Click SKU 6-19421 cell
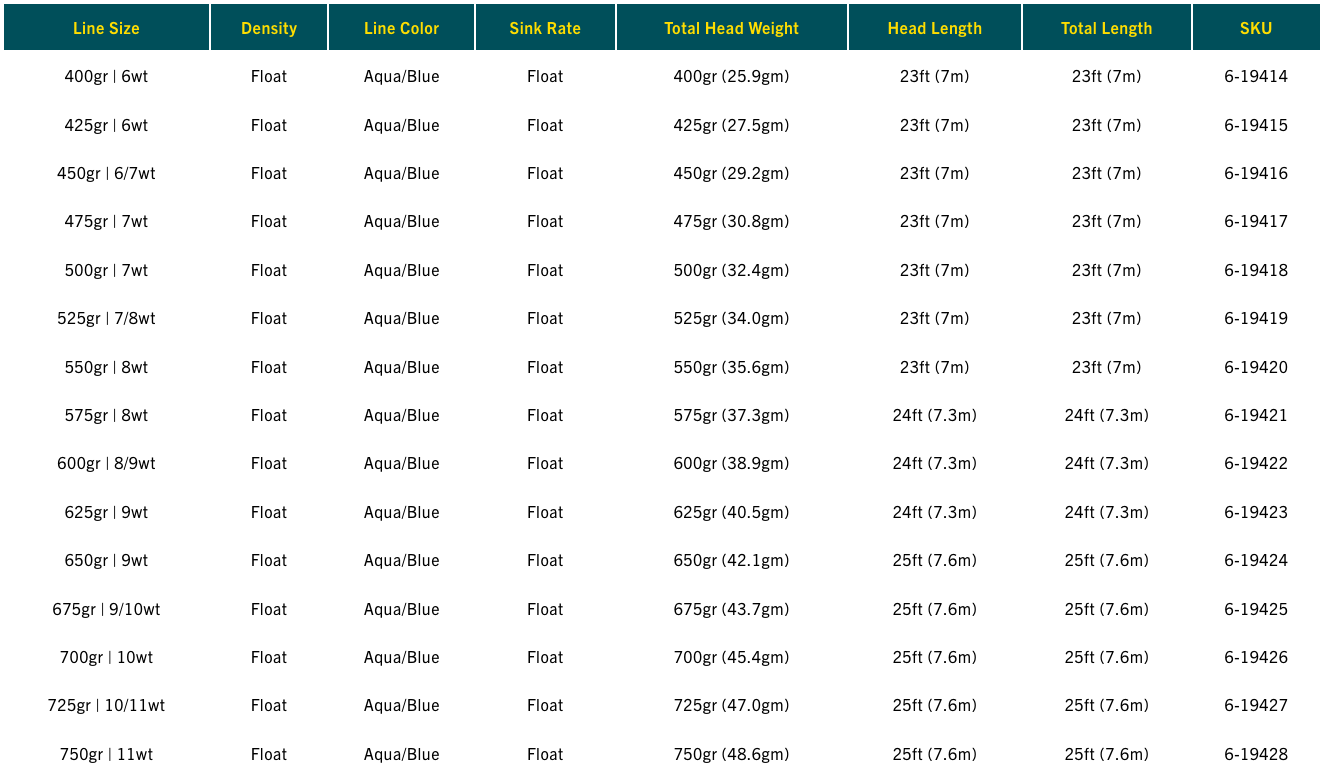This screenshot has height=774, width=1324. point(1256,415)
